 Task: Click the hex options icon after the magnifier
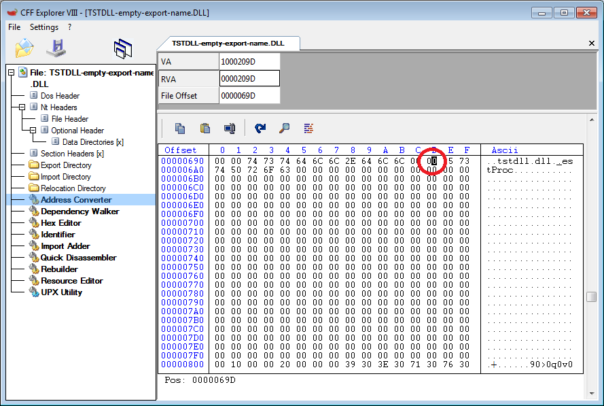click(309, 128)
